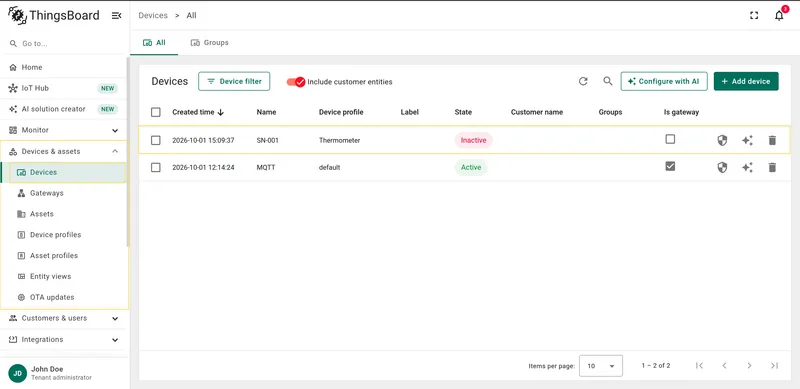Open Assets in sidebar
This screenshot has width=800, height=389.
point(64,214)
